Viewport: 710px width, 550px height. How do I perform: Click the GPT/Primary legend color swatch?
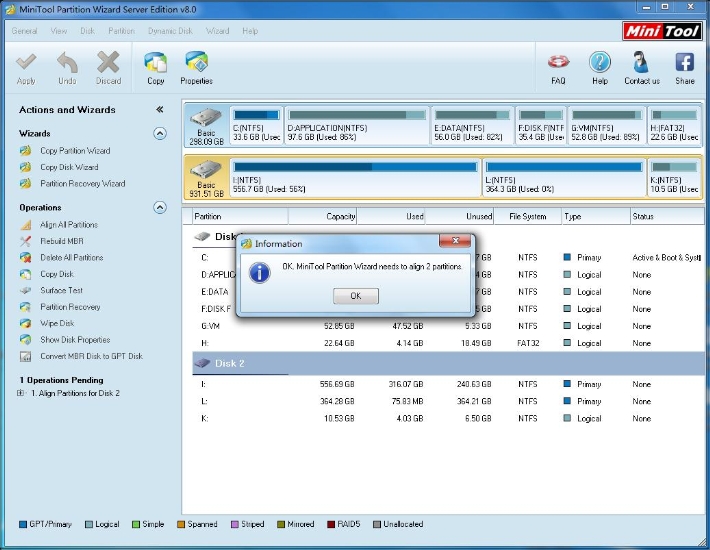point(23,524)
